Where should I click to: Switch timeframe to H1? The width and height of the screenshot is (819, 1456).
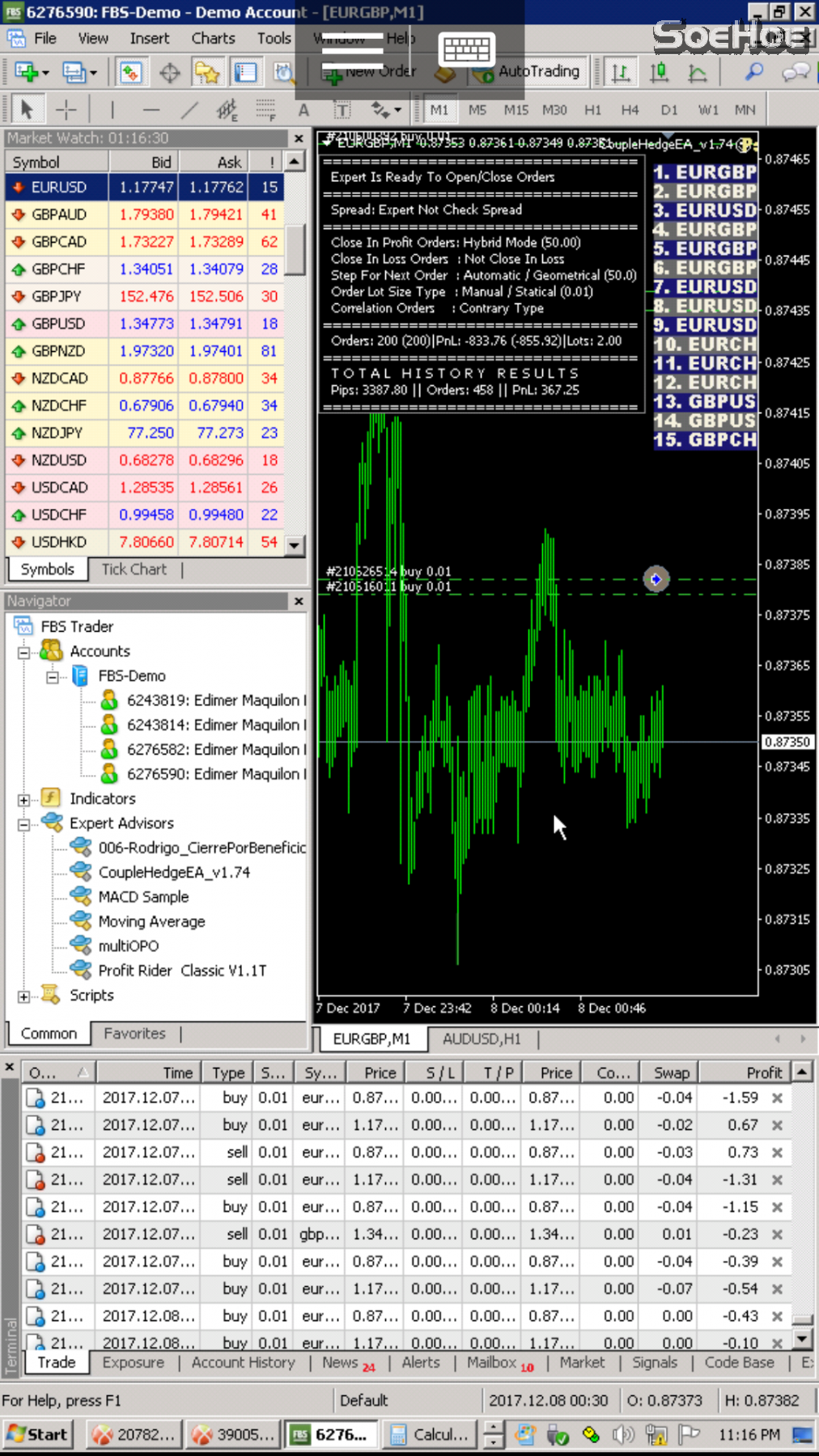[593, 110]
